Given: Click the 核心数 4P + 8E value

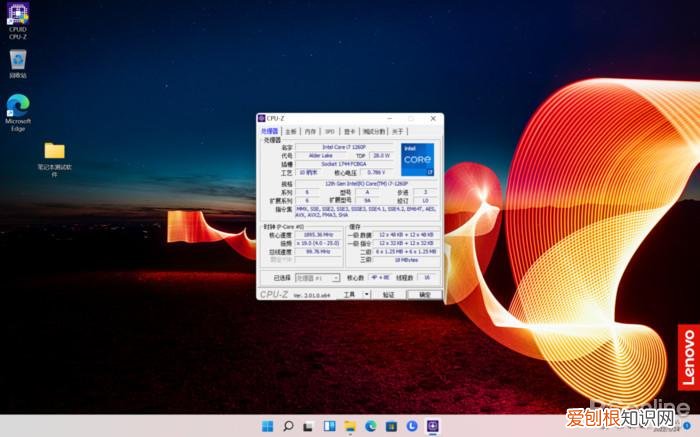Looking at the screenshot, I should click(x=380, y=278).
